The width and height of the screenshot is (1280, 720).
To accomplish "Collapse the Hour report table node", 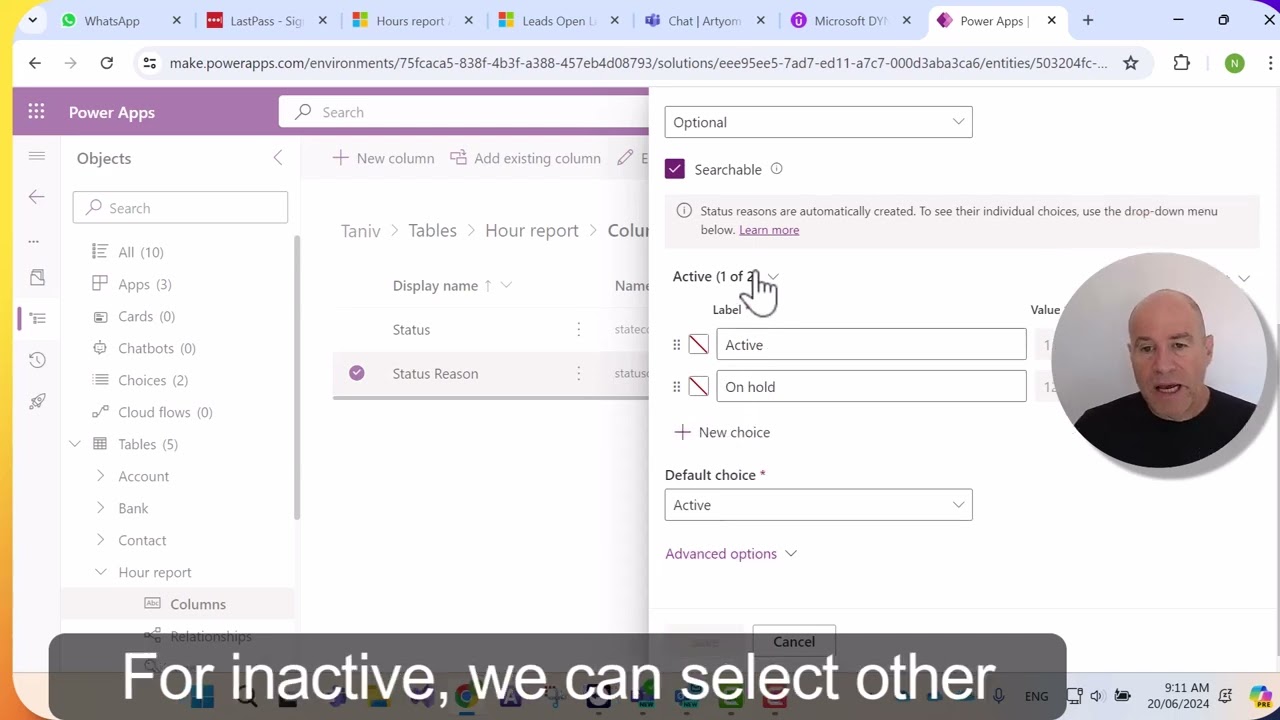I will 100,572.
